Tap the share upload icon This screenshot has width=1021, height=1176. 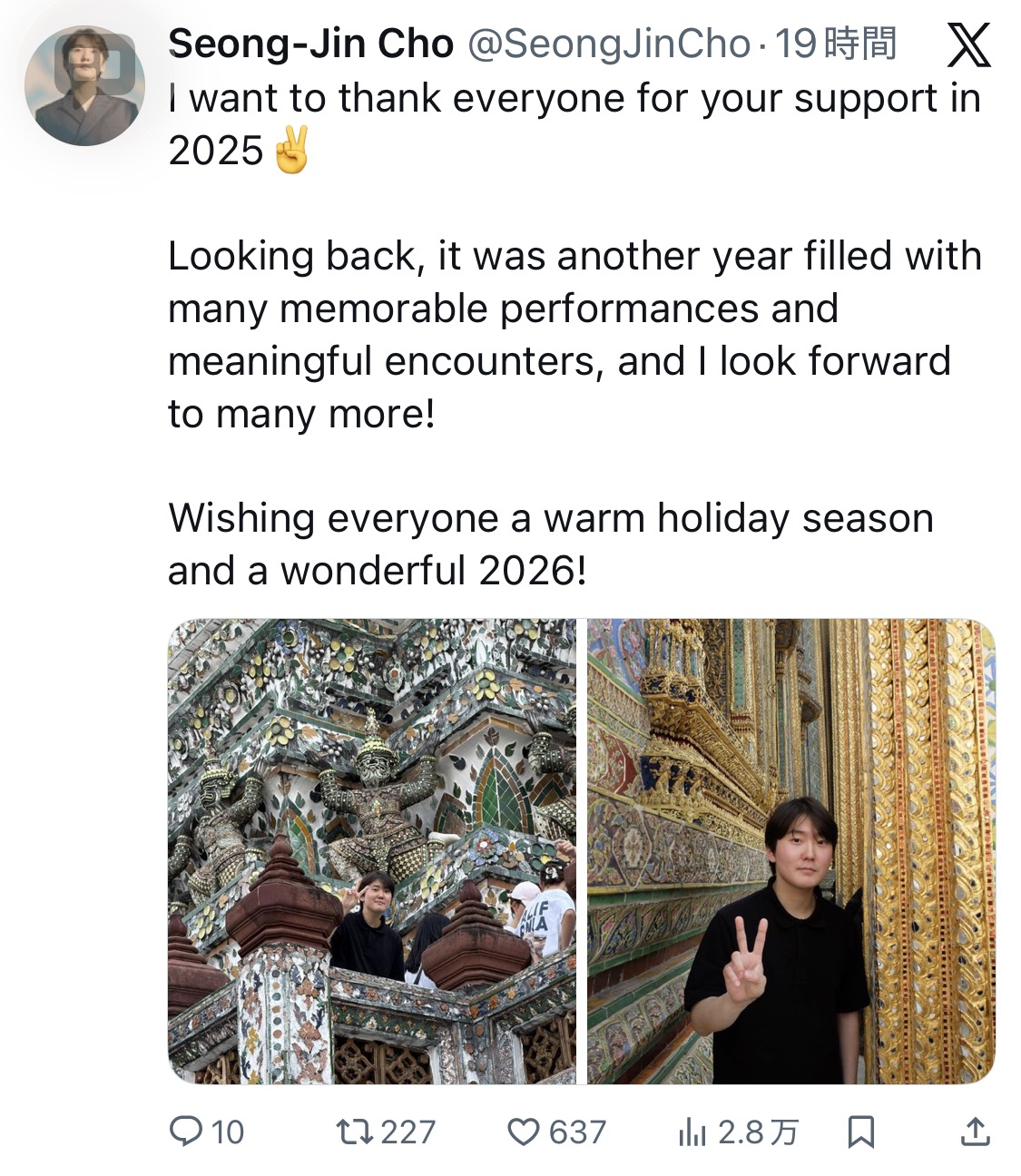[975, 1131]
